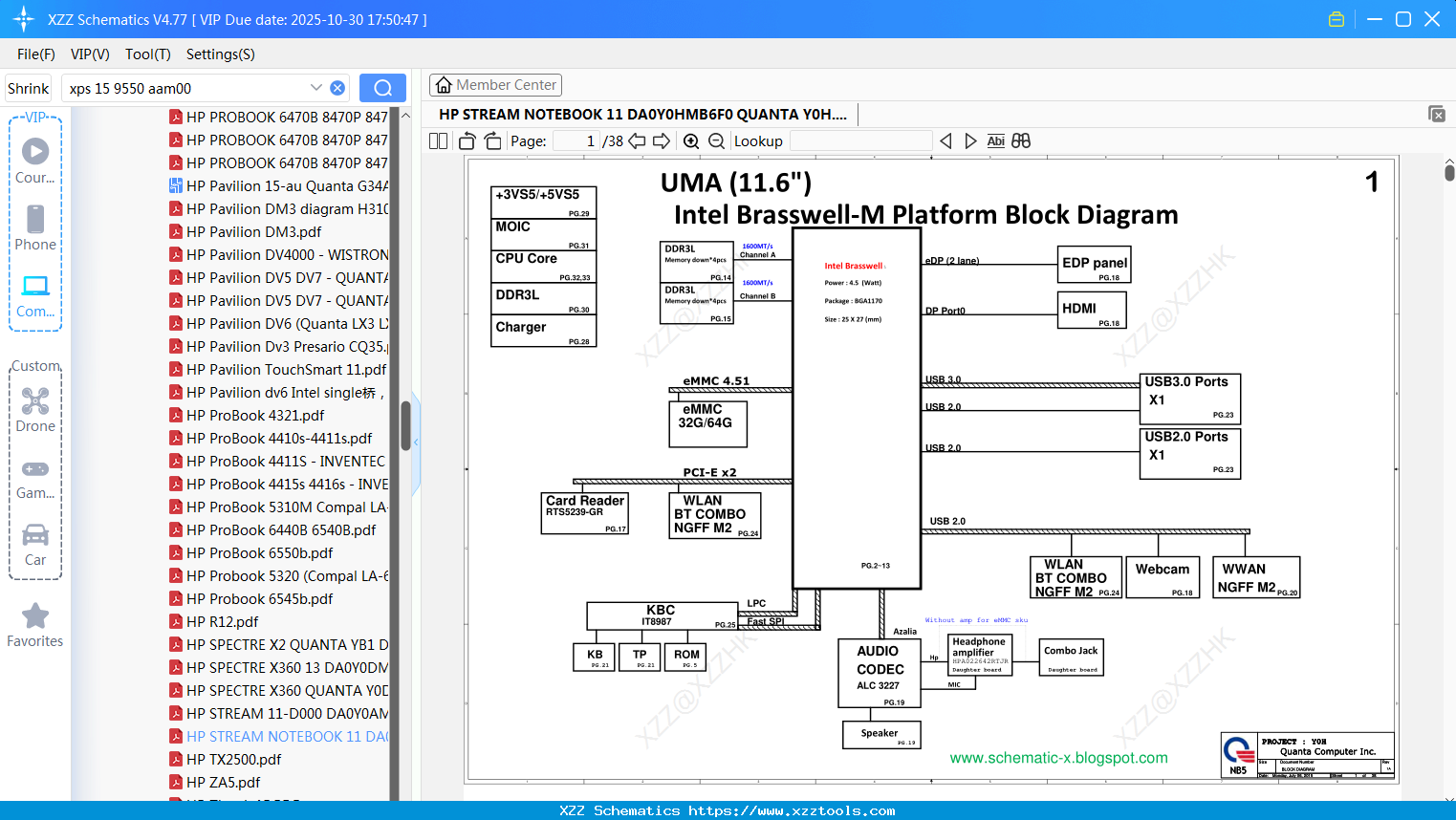Click the file list scroll-up arrow
This screenshot has height=820, width=1456.
pyautogui.click(x=405, y=115)
